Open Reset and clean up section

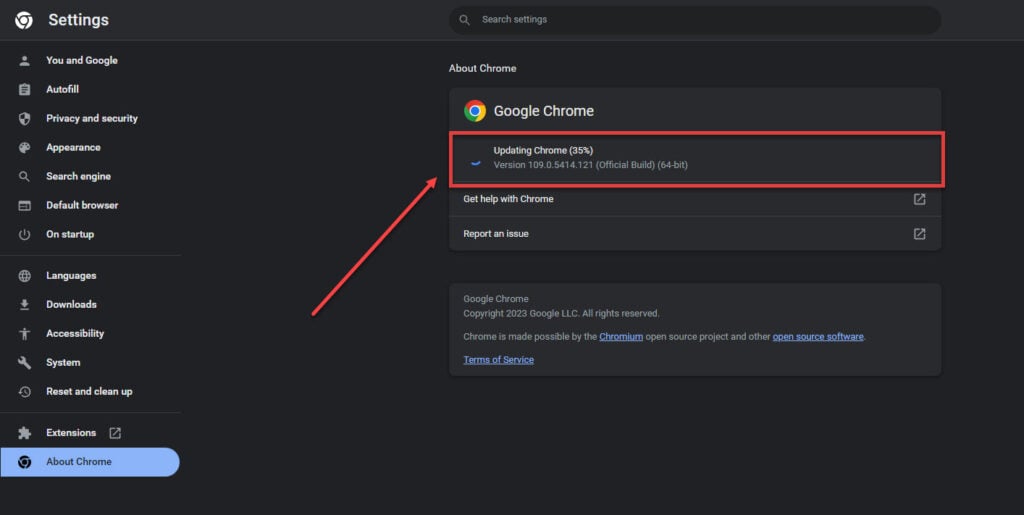point(90,392)
